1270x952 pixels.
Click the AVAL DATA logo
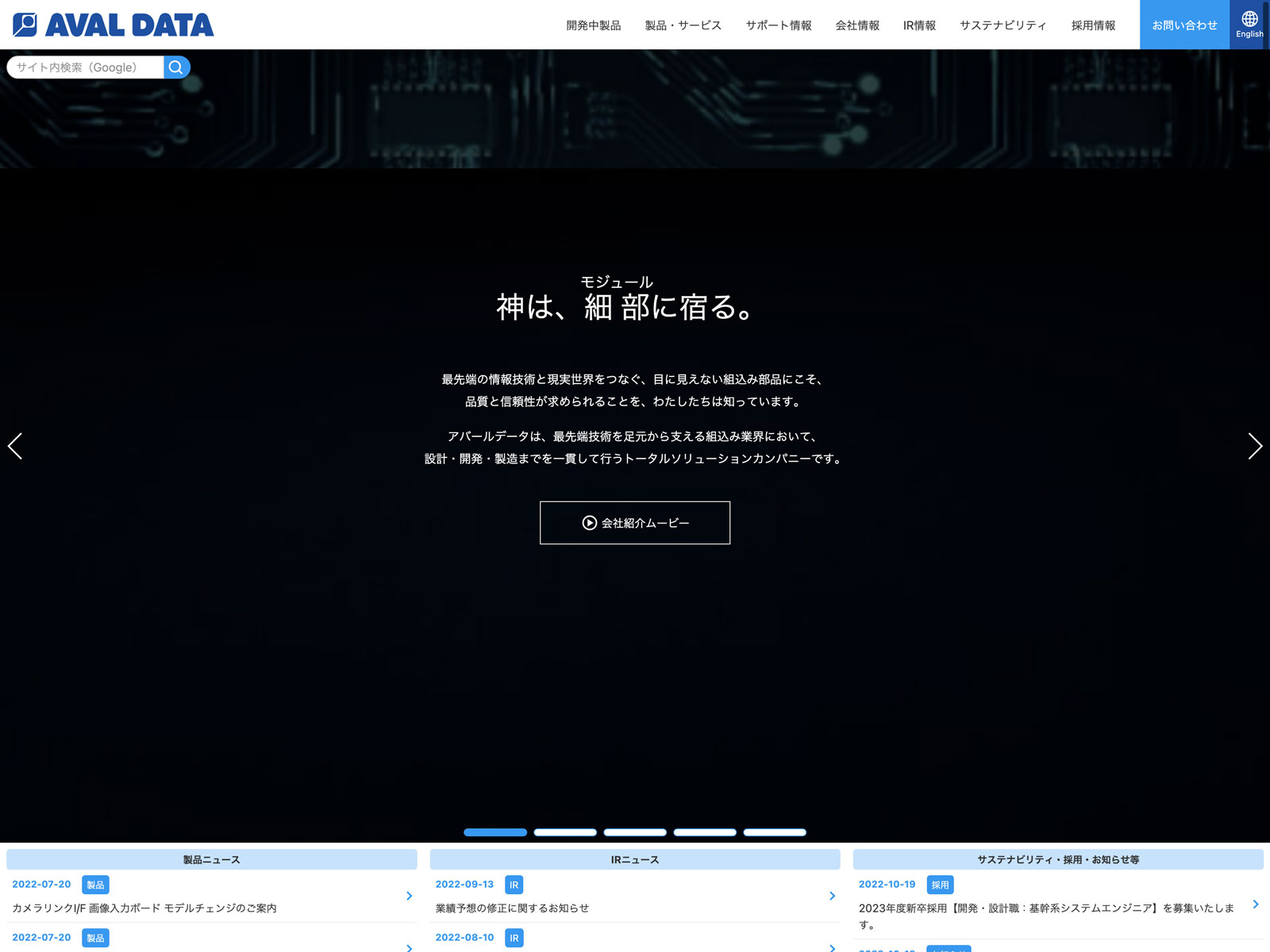point(114,25)
